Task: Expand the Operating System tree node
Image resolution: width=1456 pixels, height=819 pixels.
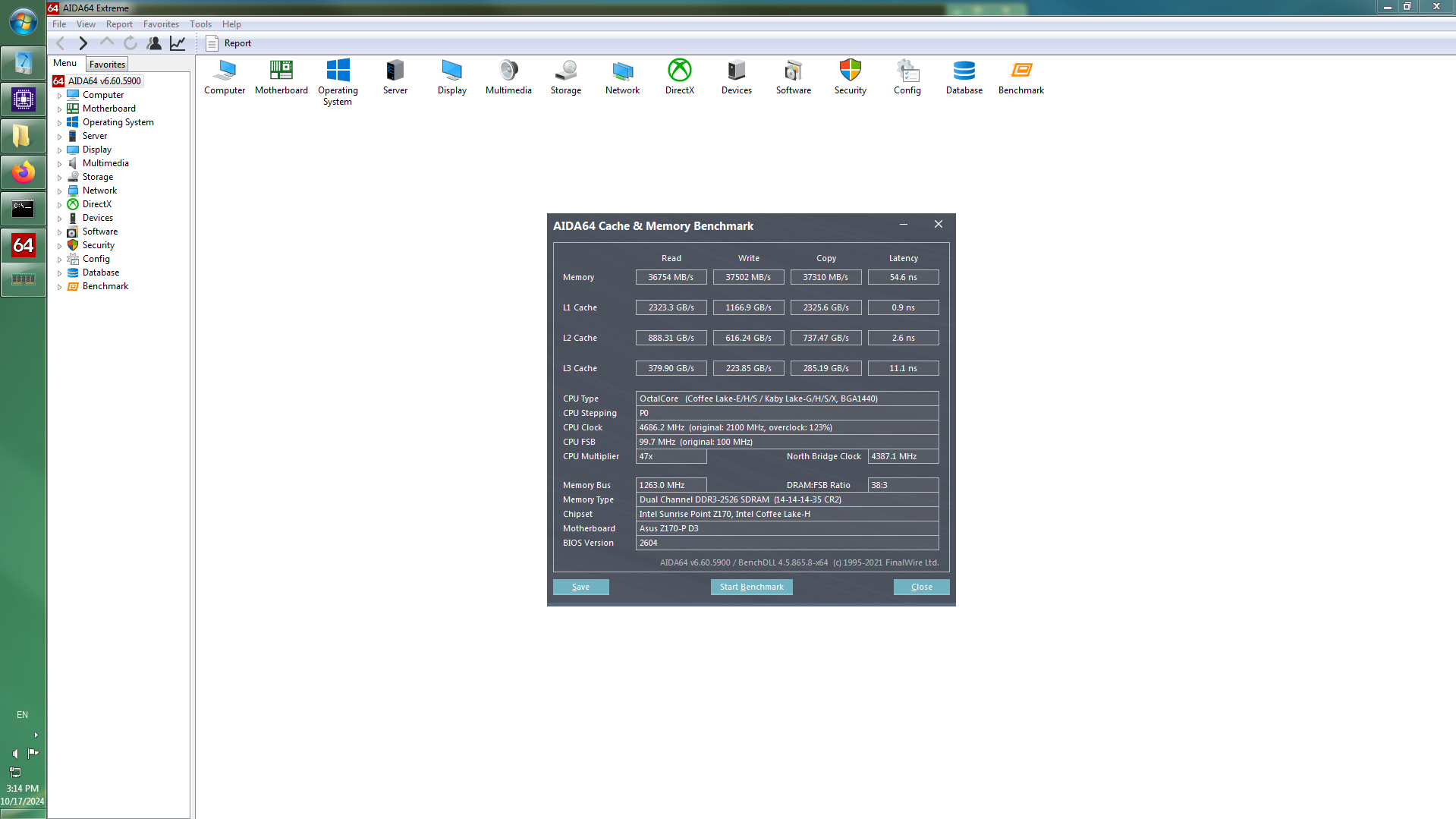Action: (60, 123)
